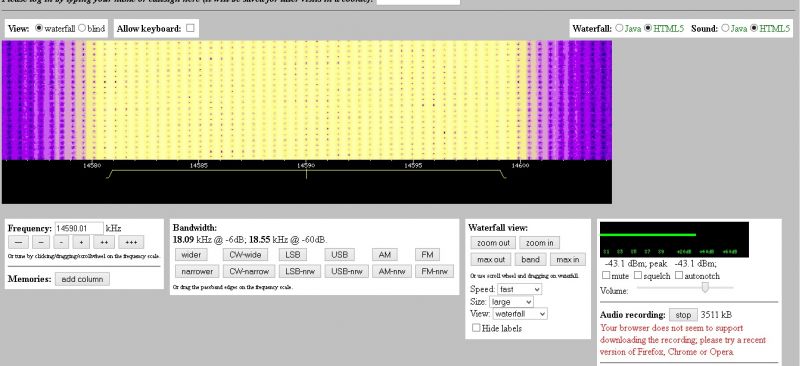
Task: Select Java for Sound output
Action: pos(725,28)
